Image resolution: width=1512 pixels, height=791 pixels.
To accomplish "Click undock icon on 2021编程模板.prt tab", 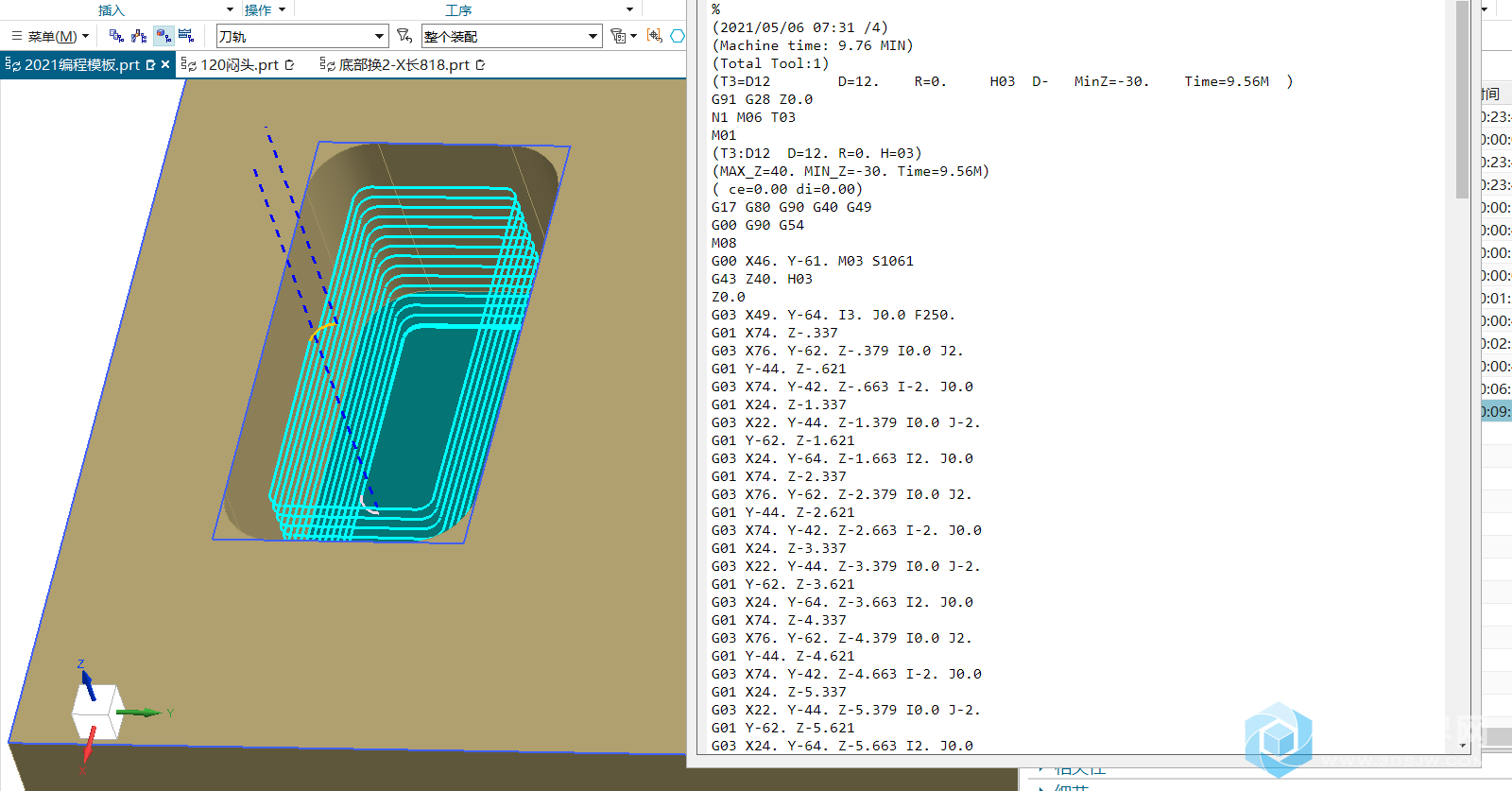I will 150,64.
